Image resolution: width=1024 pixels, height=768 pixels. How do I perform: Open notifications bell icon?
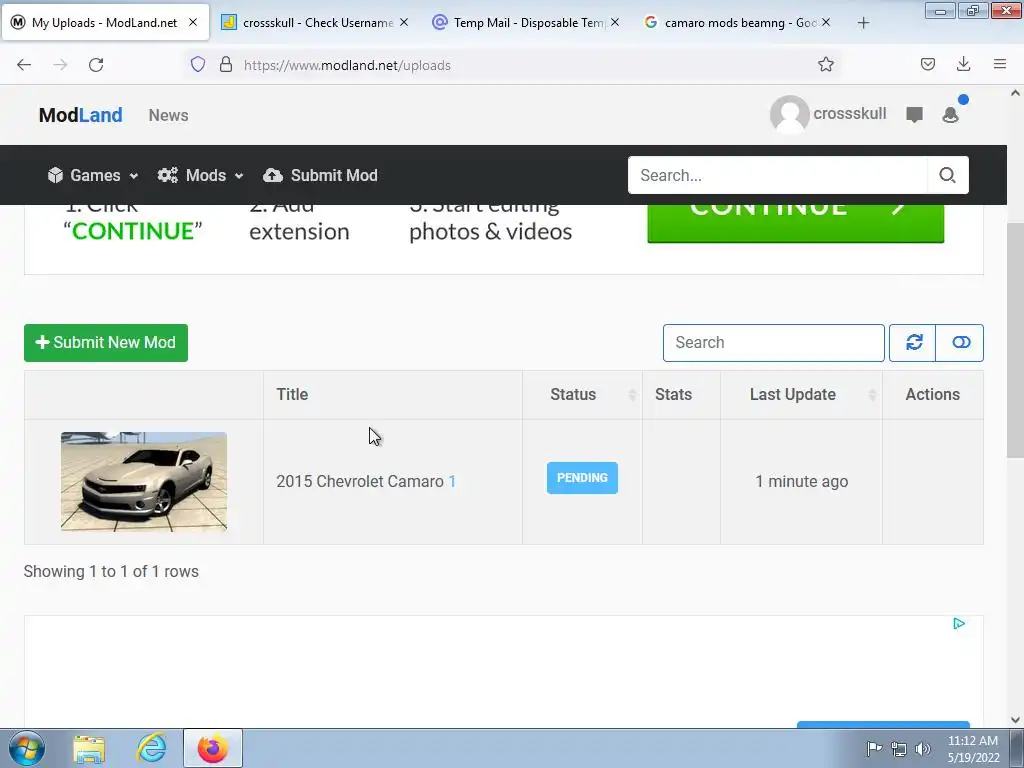pyautogui.click(x=951, y=115)
